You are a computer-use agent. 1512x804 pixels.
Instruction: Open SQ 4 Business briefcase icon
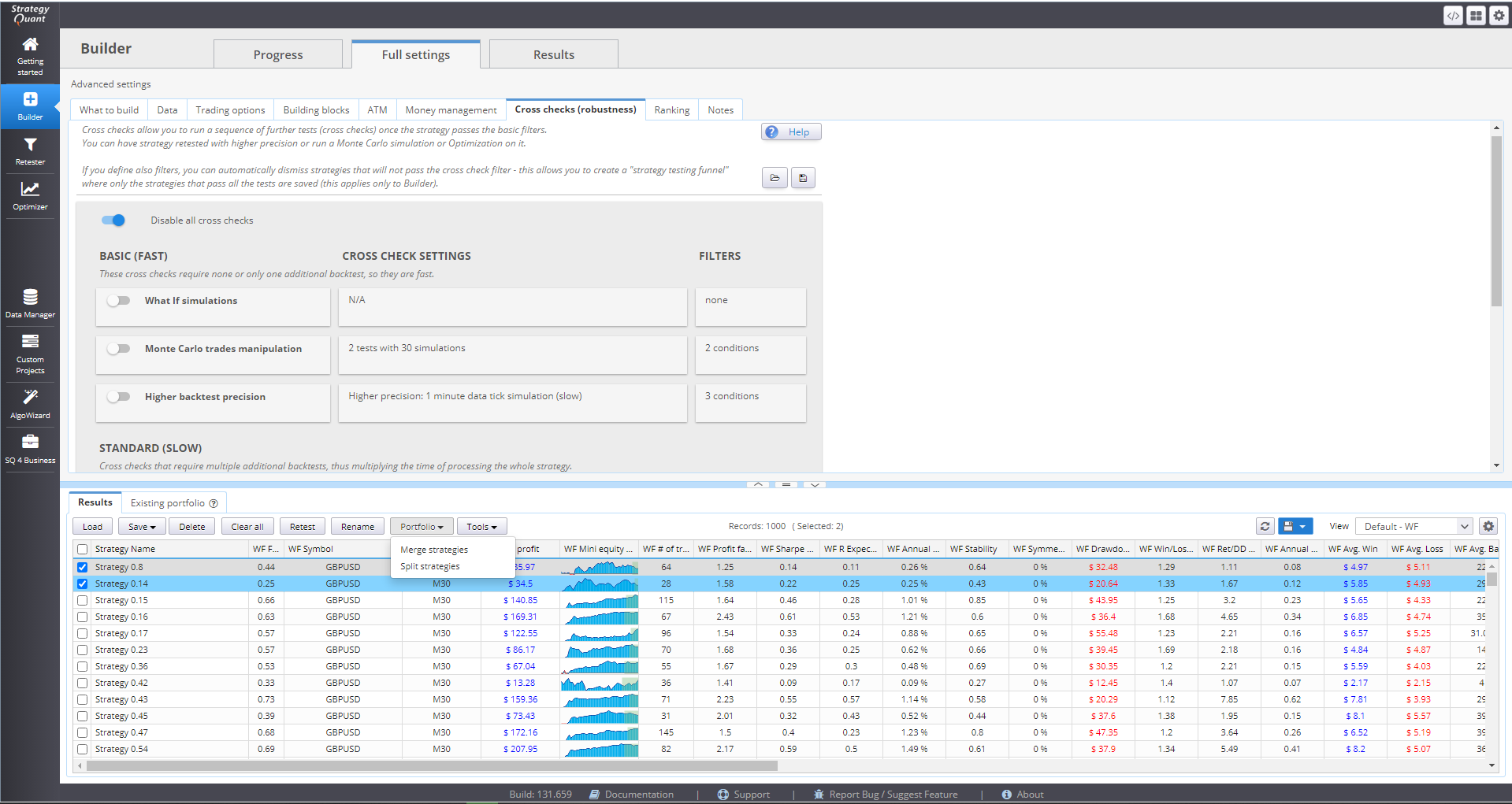click(30, 441)
